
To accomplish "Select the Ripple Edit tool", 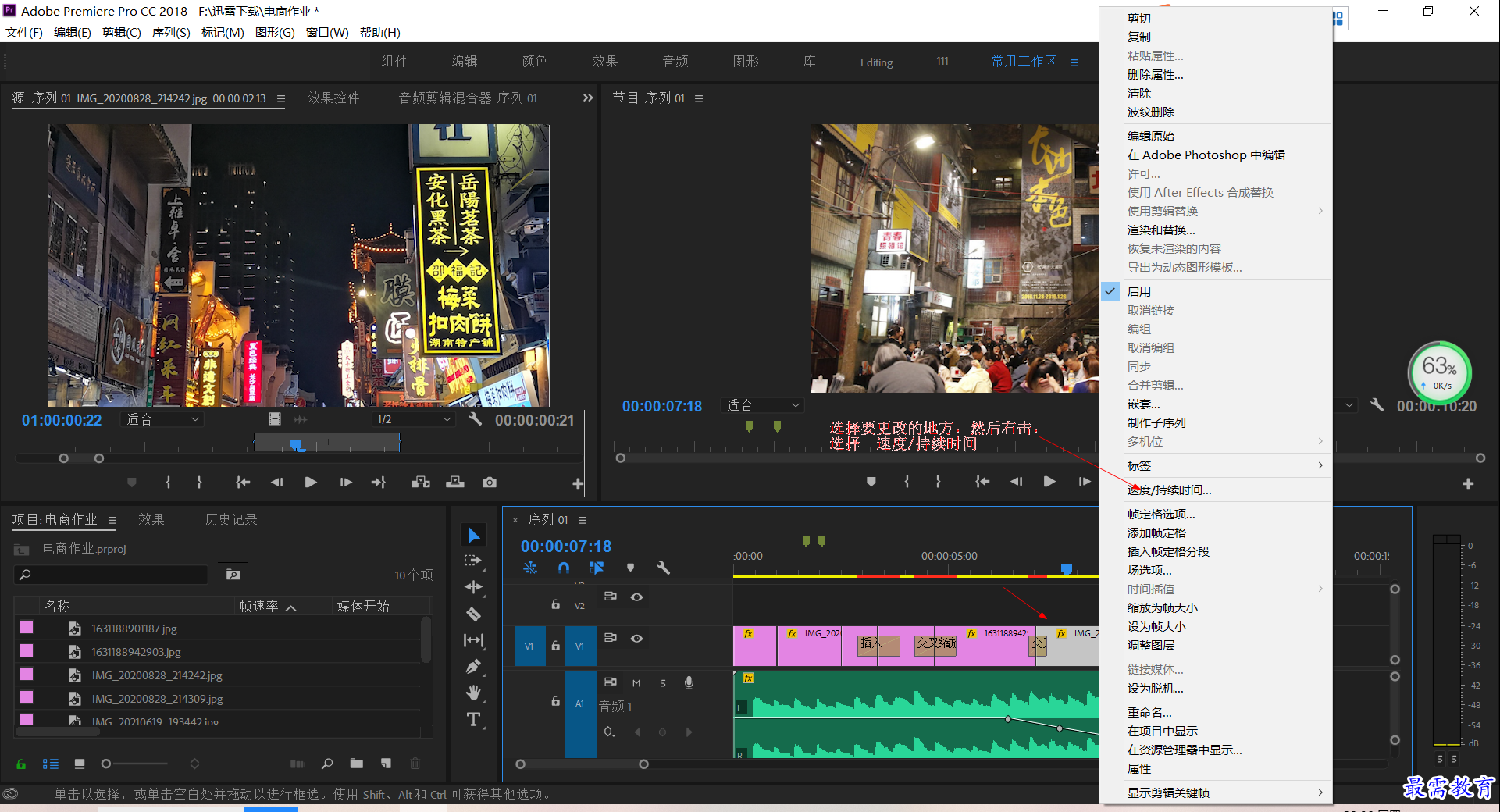I will (x=473, y=587).
